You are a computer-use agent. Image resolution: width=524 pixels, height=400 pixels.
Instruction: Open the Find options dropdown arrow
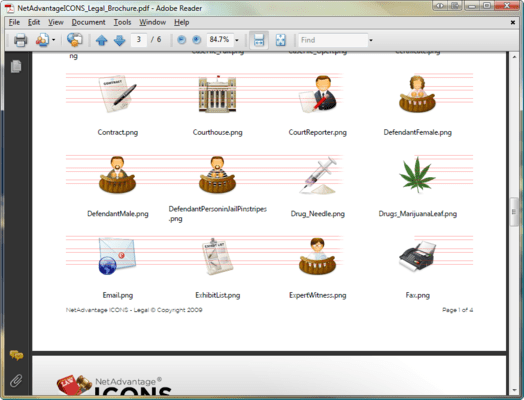371,40
